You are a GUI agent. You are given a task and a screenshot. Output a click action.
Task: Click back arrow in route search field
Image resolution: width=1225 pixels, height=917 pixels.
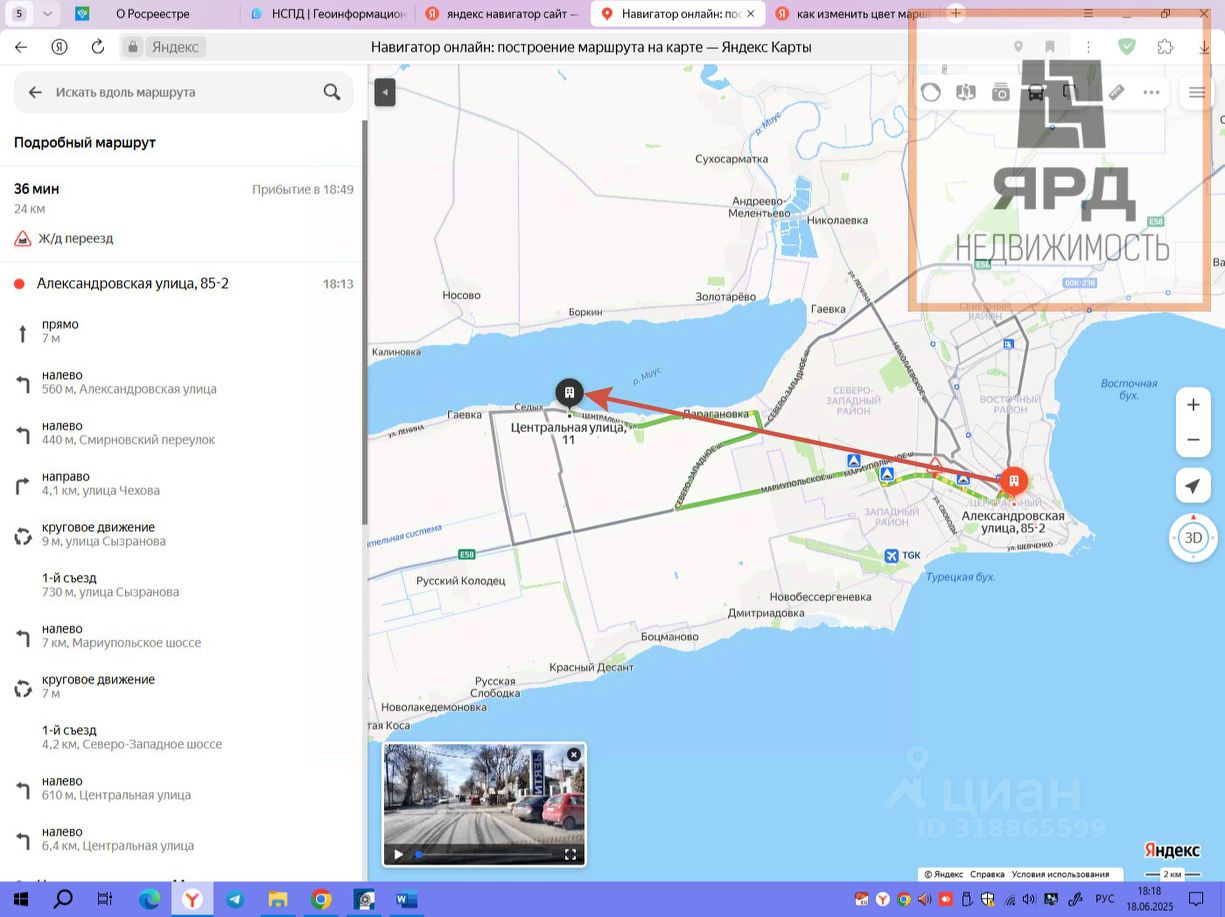point(35,92)
